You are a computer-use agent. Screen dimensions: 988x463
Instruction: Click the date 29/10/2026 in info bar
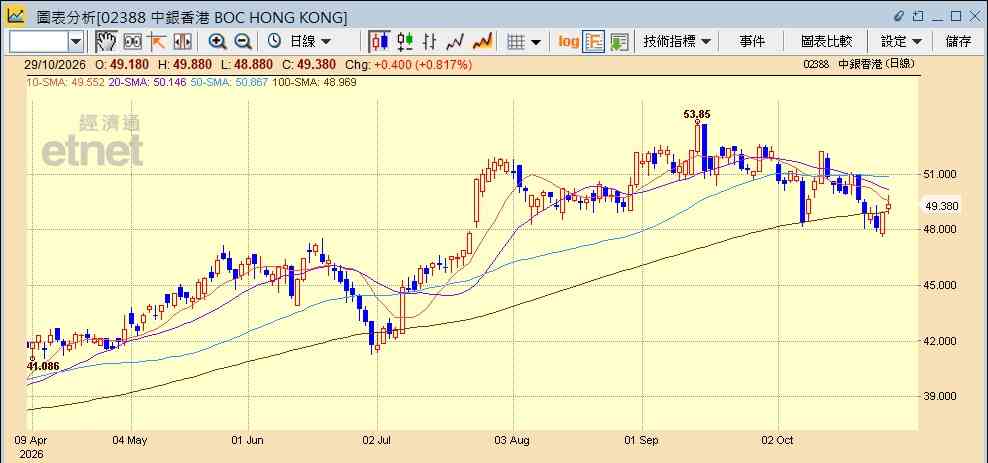click(55, 64)
